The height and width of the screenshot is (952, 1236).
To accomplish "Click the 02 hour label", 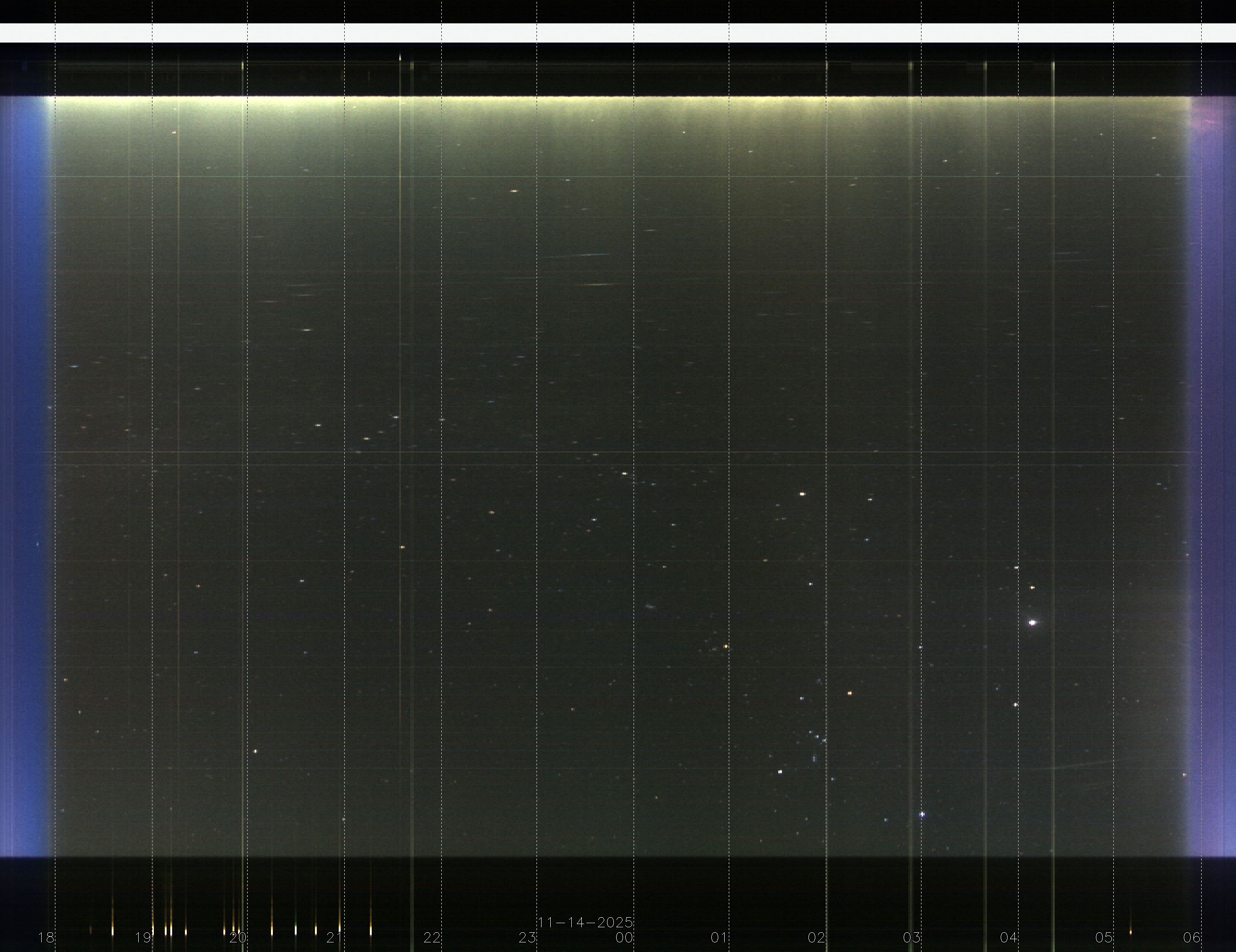I will 816,937.
